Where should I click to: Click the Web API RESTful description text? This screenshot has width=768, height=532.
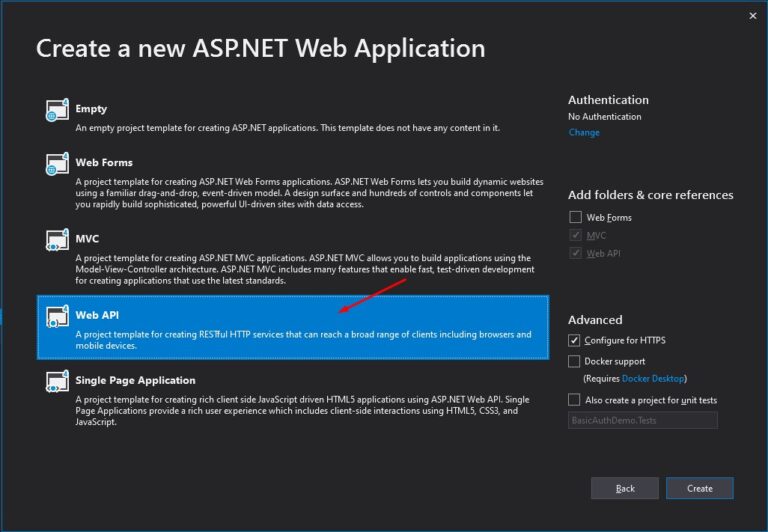tap(303, 340)
